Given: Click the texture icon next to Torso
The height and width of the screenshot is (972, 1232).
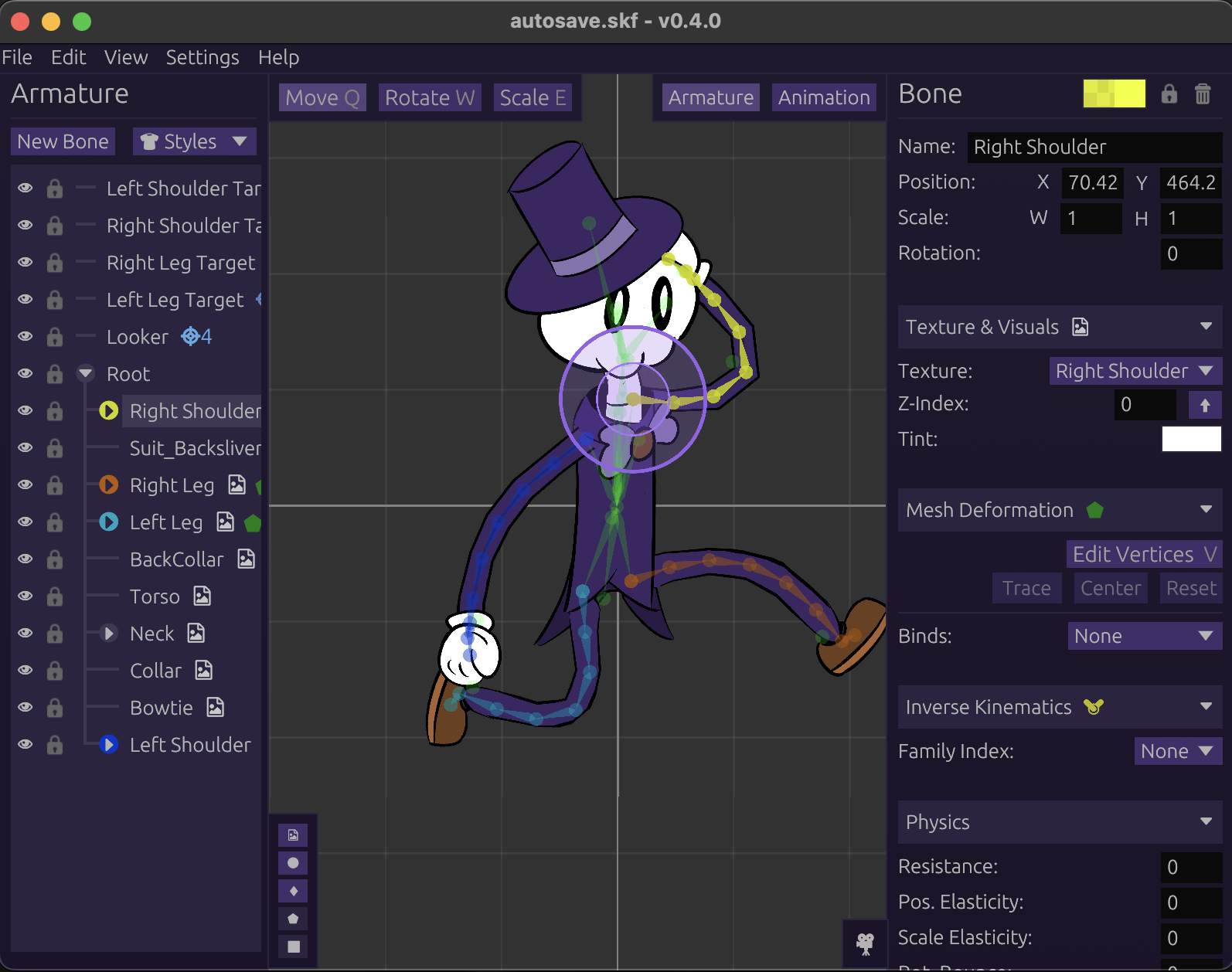Looking at the screenshot, I should (202, 596).
